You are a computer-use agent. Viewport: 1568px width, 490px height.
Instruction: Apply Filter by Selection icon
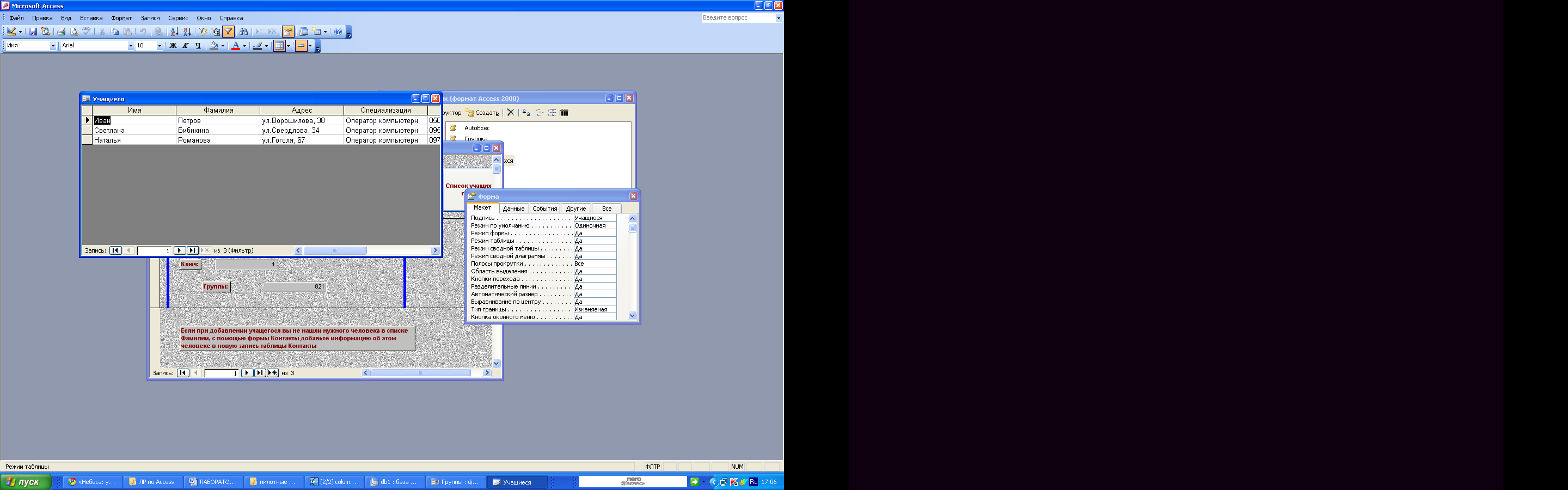[x=203, y=32]
